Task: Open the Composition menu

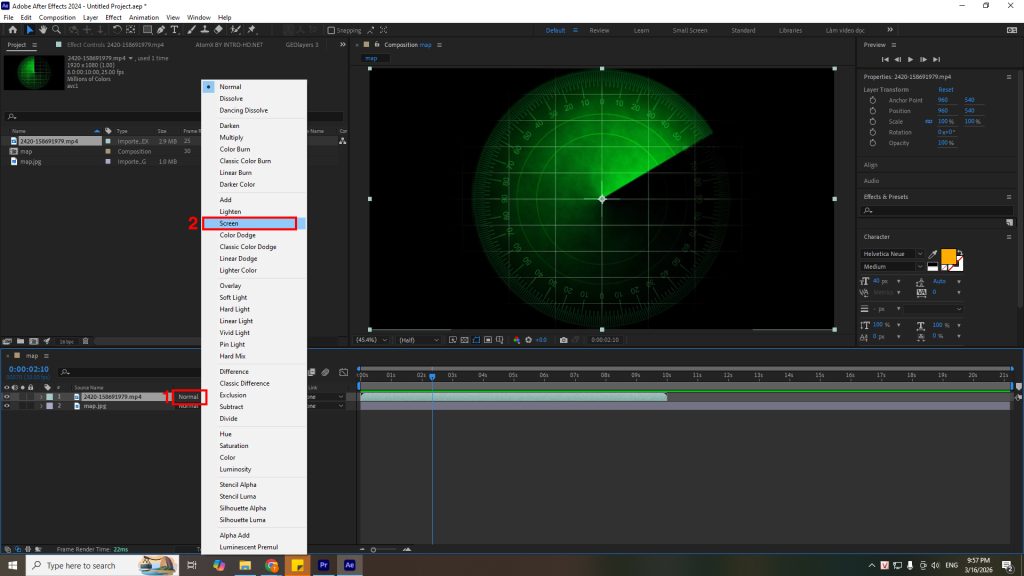Action: point(56,17)
